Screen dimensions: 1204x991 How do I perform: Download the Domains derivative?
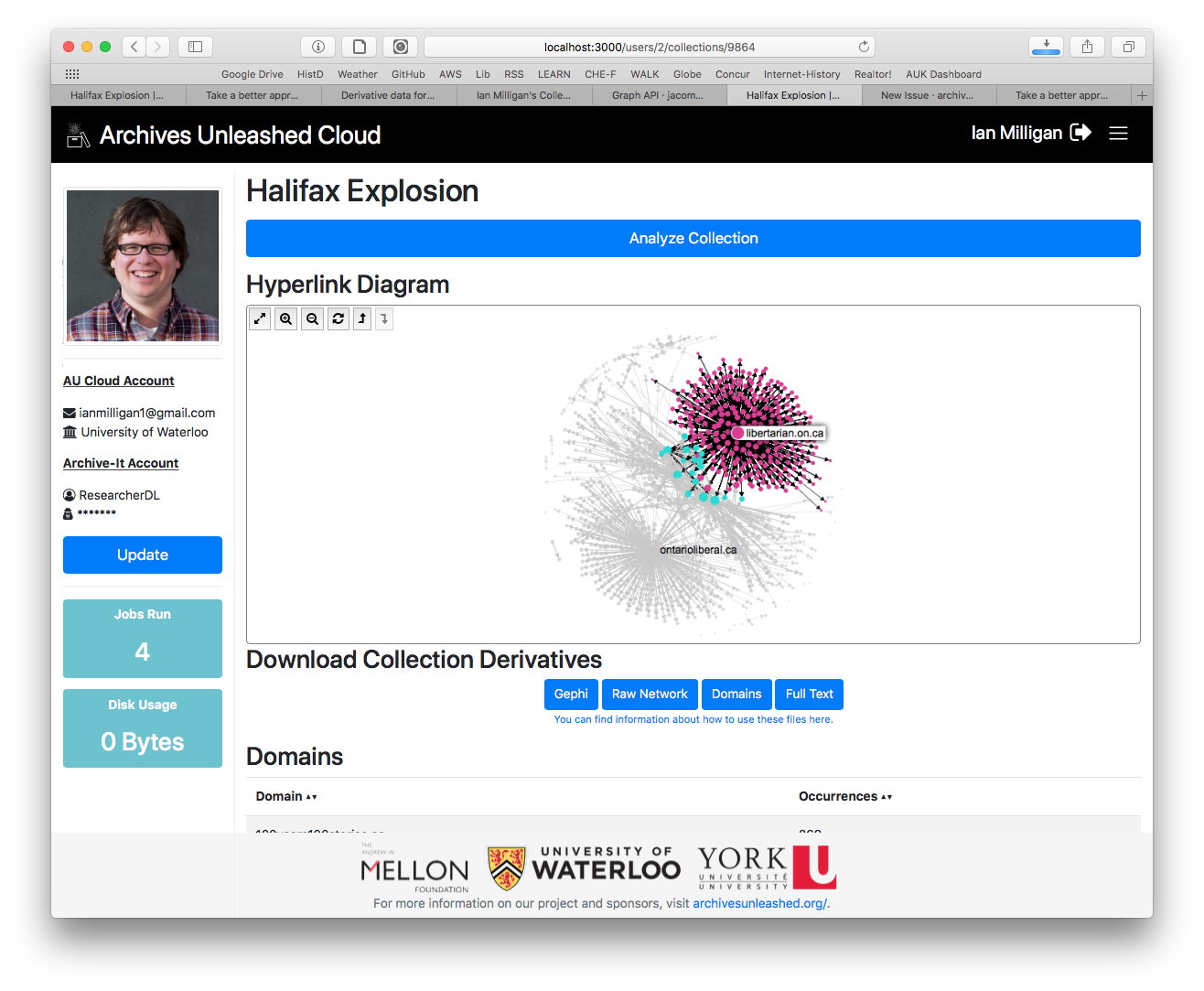[x=736, y=694]
